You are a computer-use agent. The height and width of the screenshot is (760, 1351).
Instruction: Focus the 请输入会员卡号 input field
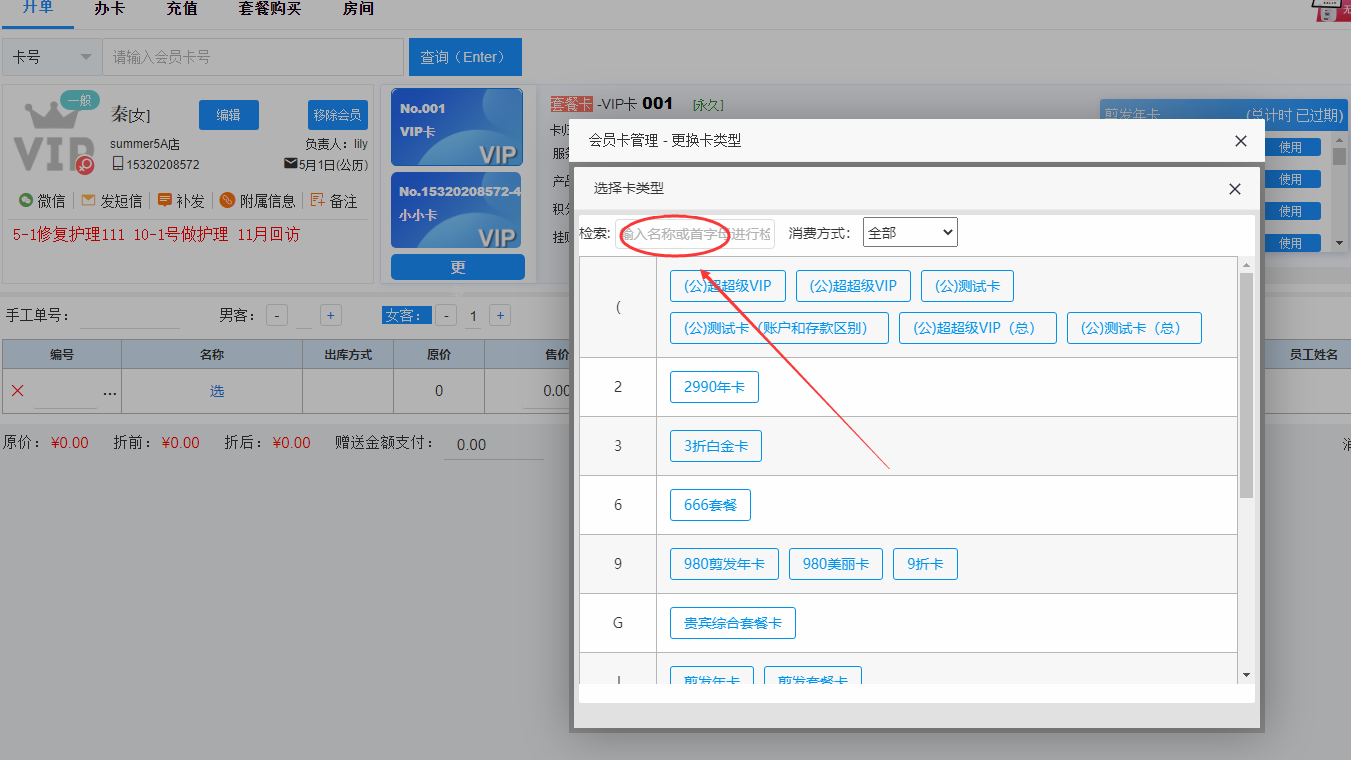point(253,57)
